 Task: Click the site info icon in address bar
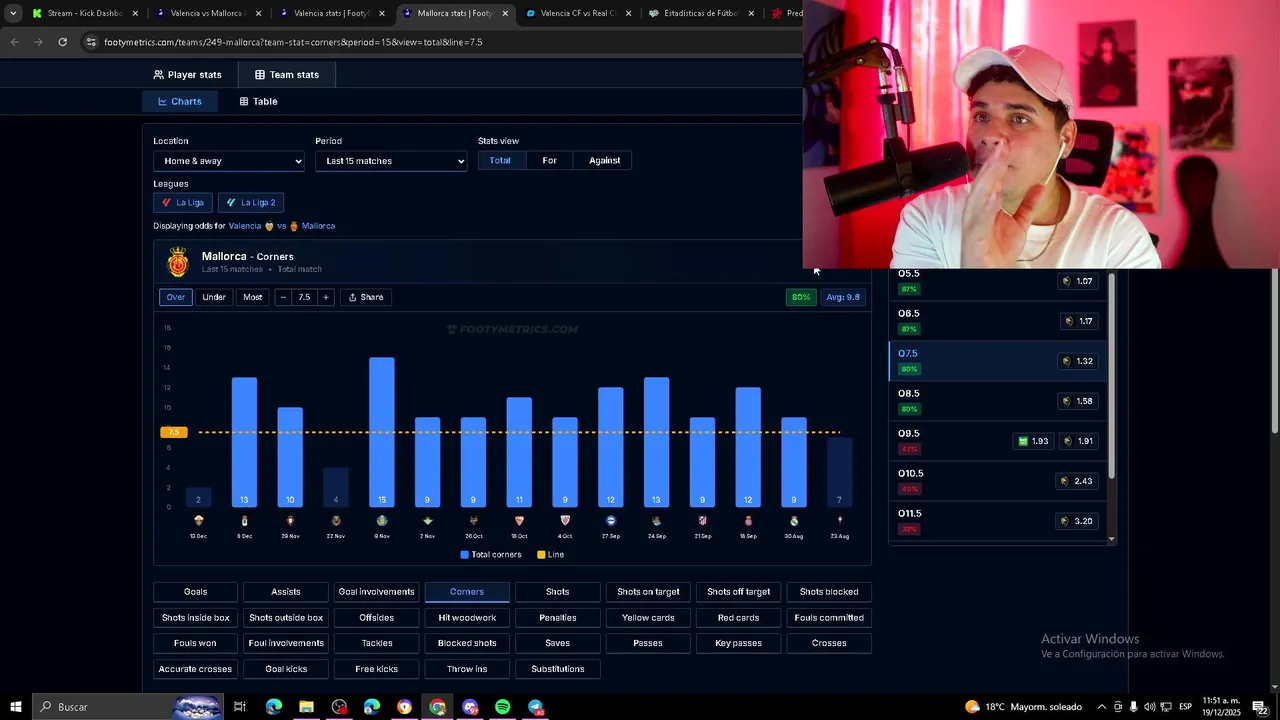(x=91, y=42)
